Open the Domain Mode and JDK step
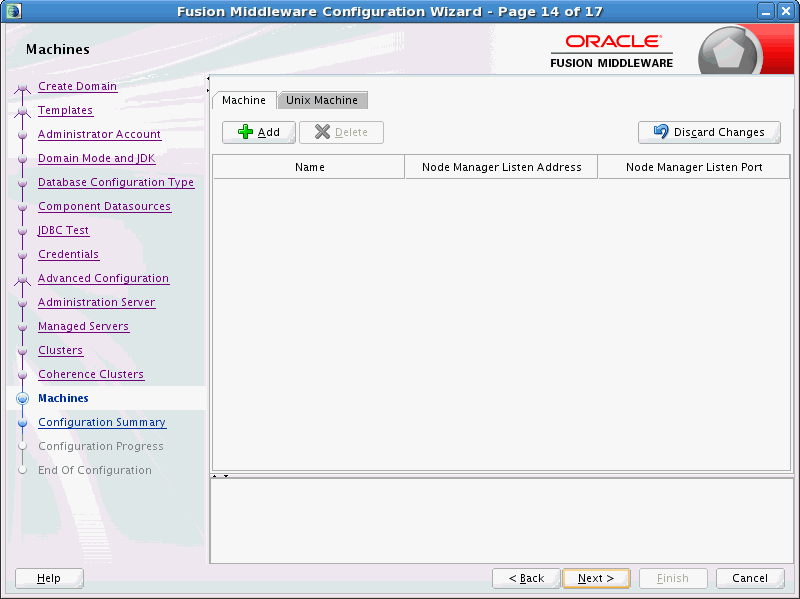The image size is (800, 599). 96,158
